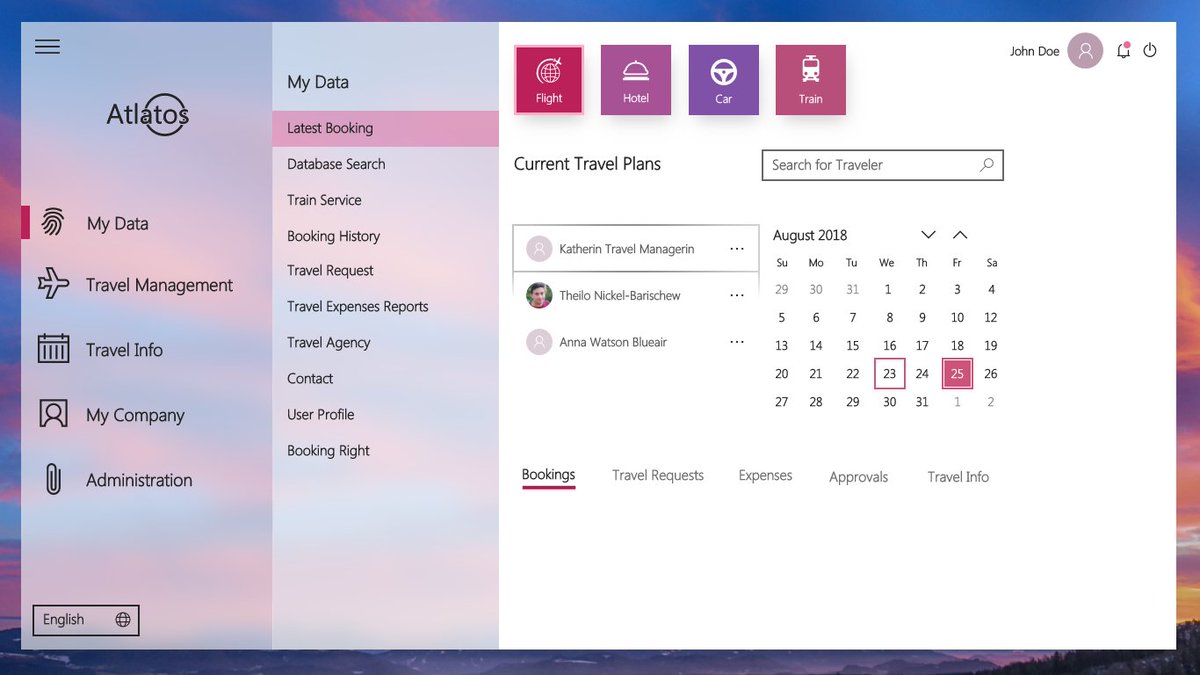1200x675 pixels.
Task: Click Travel Info sidebar label
Action: pyautogui.click(x=124, y=350)
